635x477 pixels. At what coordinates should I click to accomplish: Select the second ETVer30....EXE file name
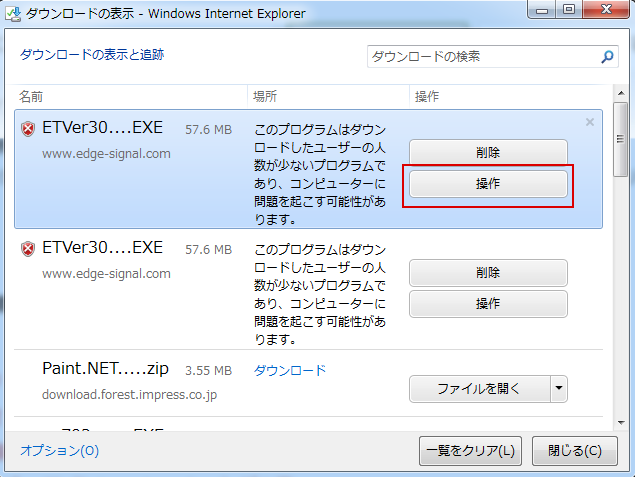pyautogui.click(x=102, y=247)
